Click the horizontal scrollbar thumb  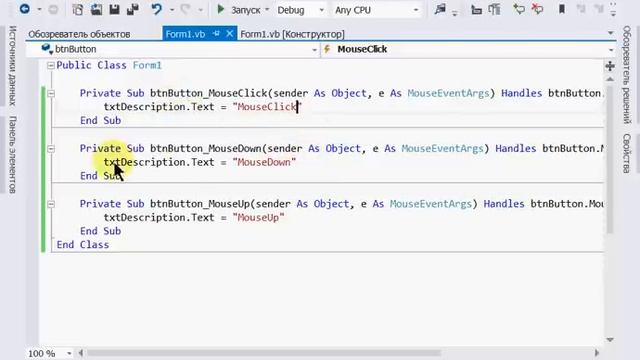click(264, 353)
